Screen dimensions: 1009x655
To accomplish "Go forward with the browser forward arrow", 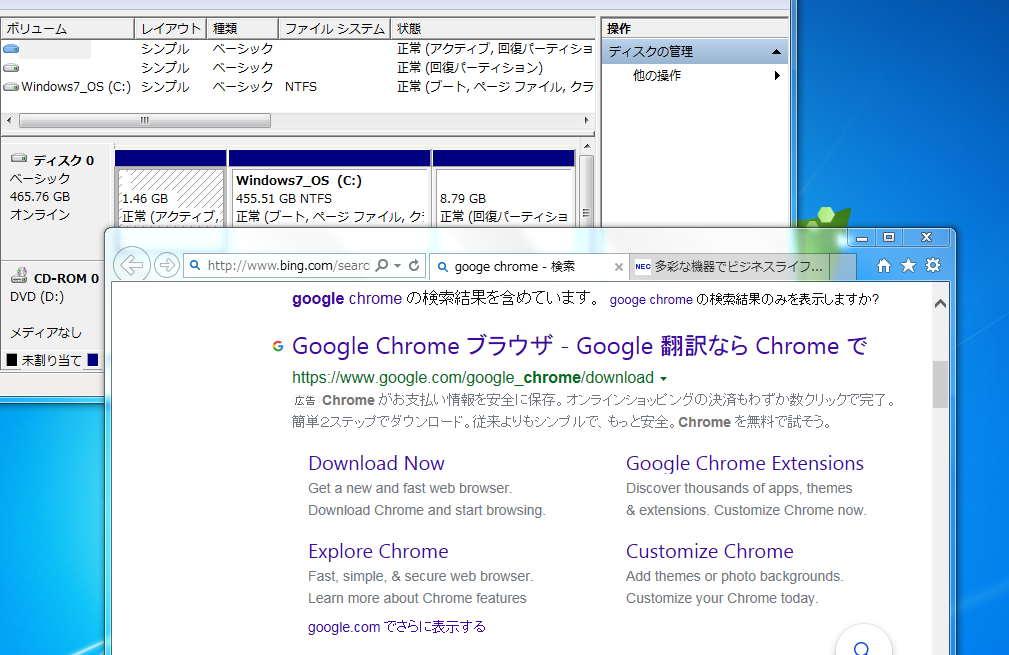I will [x=167, y=265].
